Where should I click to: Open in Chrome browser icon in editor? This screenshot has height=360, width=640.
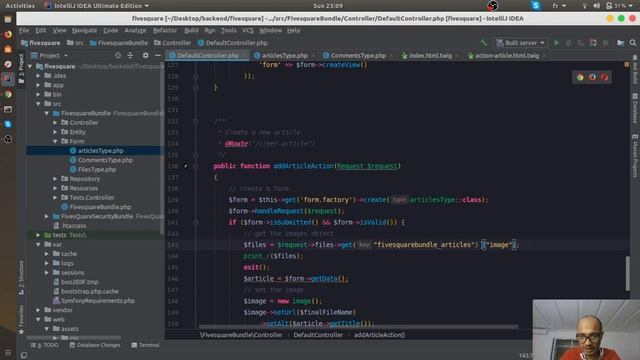580,77
